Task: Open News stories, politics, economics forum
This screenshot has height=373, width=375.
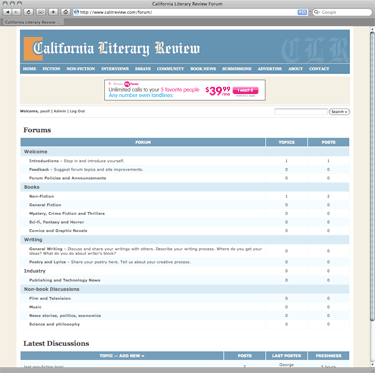Action: pos(65,316)
